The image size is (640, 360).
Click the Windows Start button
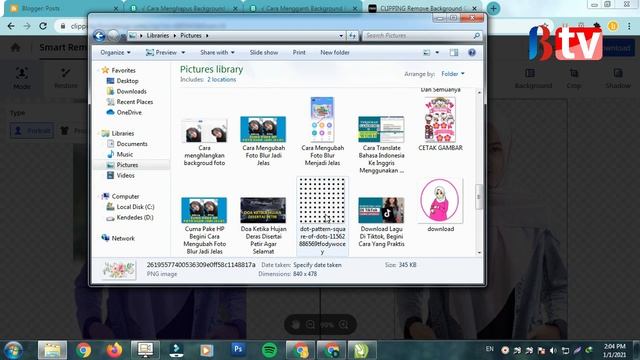point(13,350)
